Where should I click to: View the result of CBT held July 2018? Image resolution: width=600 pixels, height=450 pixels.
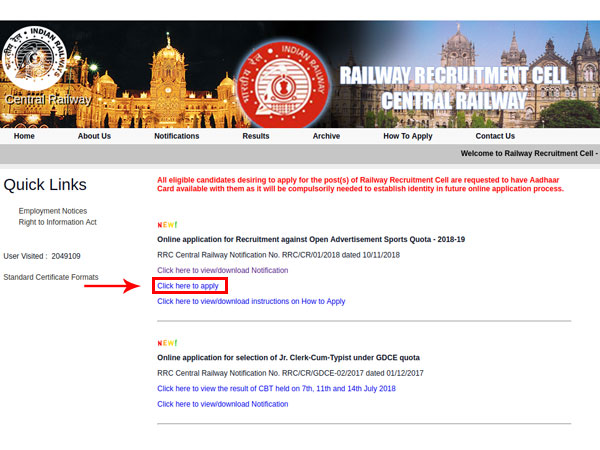(x=276, y=388)
